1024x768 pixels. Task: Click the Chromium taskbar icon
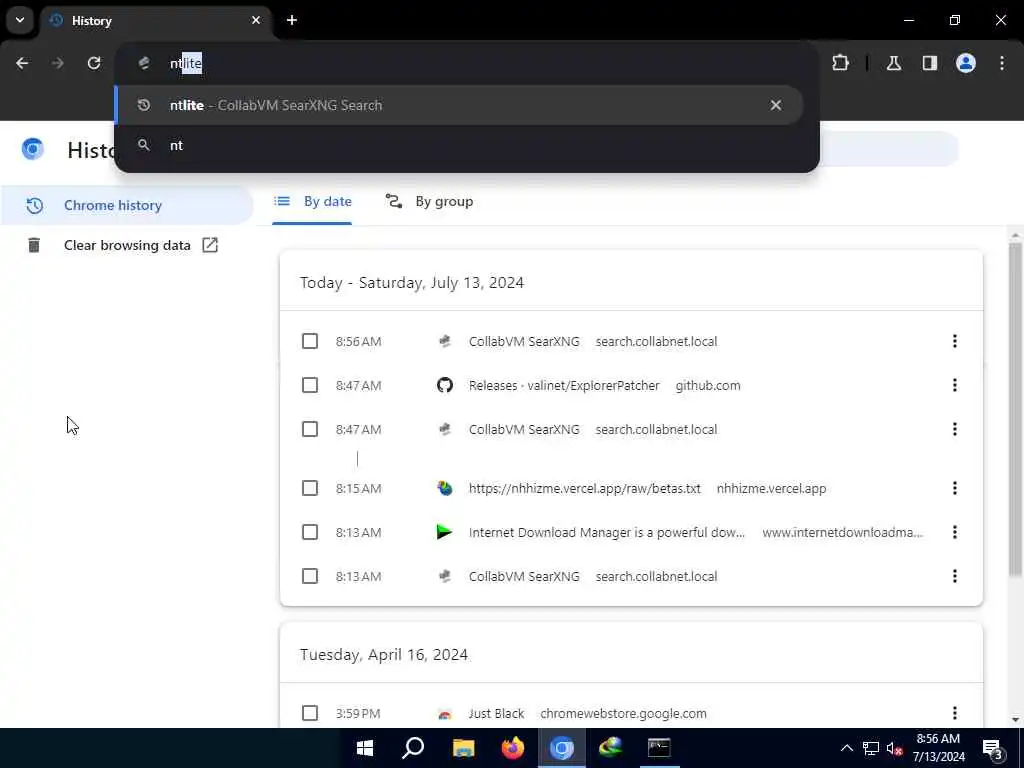pyautogui.click(x=562, y=748)
